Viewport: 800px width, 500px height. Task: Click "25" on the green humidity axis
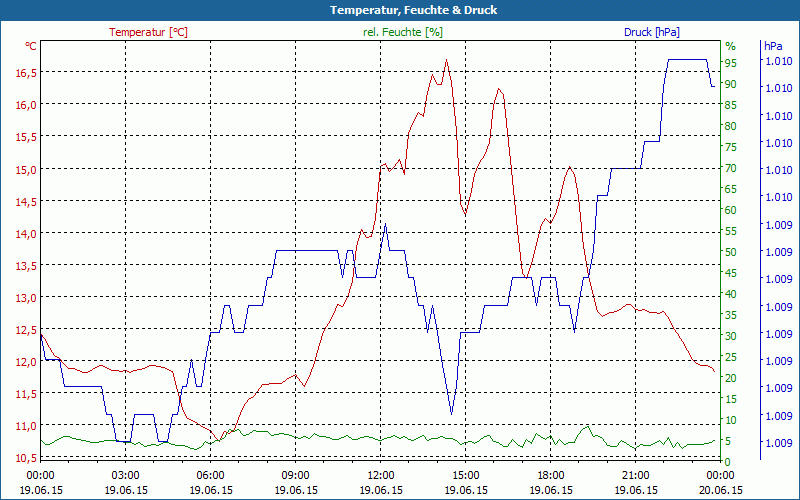coord(731,357)
